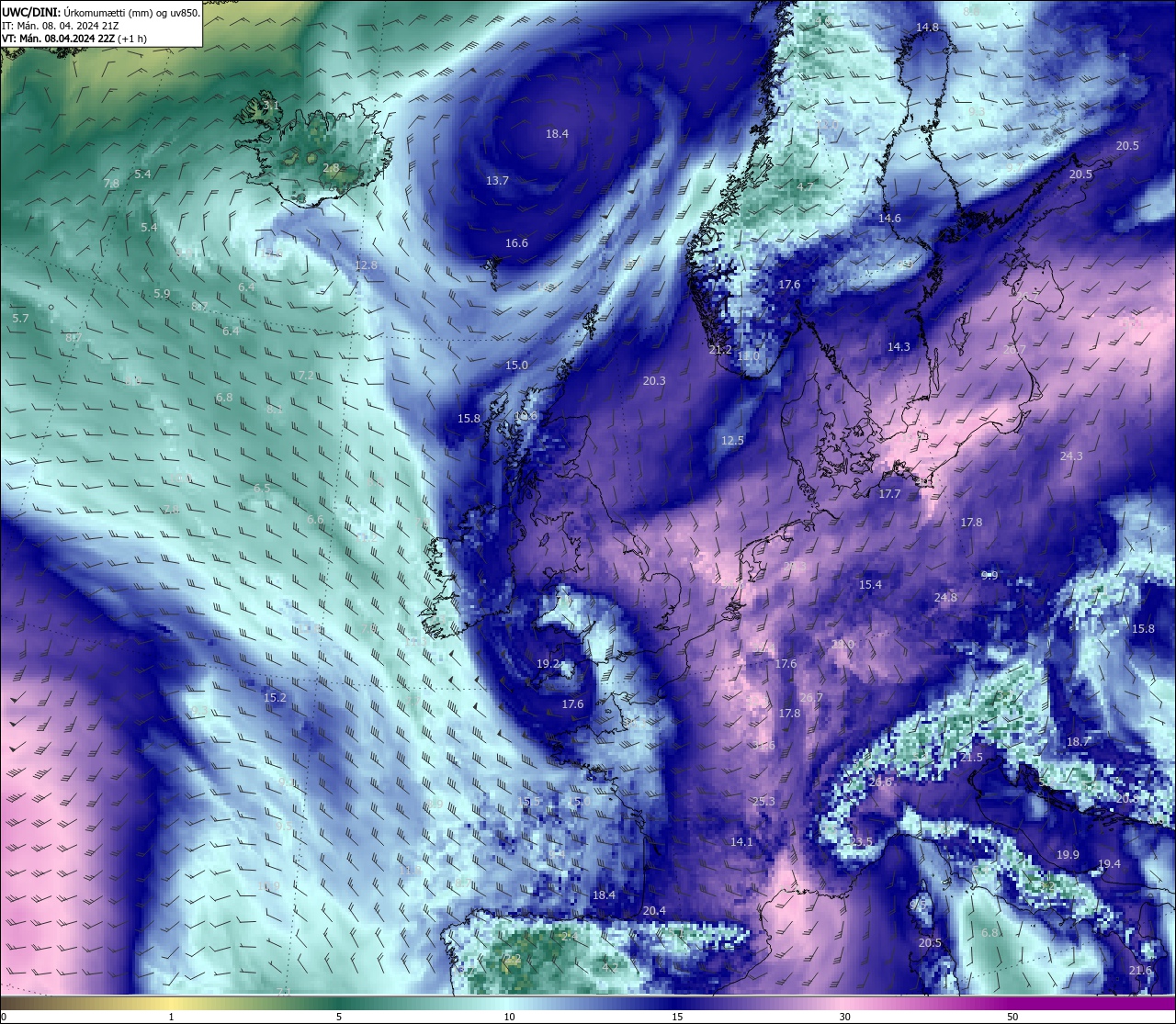Select the IT Mán. 08. 04. 2024 21Z line

(62, 26)
